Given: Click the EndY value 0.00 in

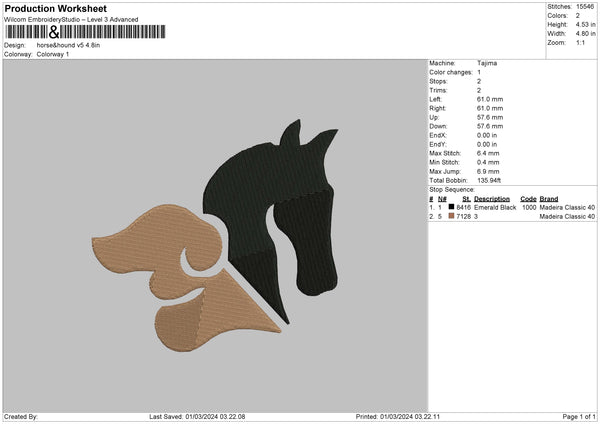Looking at the screenshot, I should pyautogui.click(x=487, y=145).
